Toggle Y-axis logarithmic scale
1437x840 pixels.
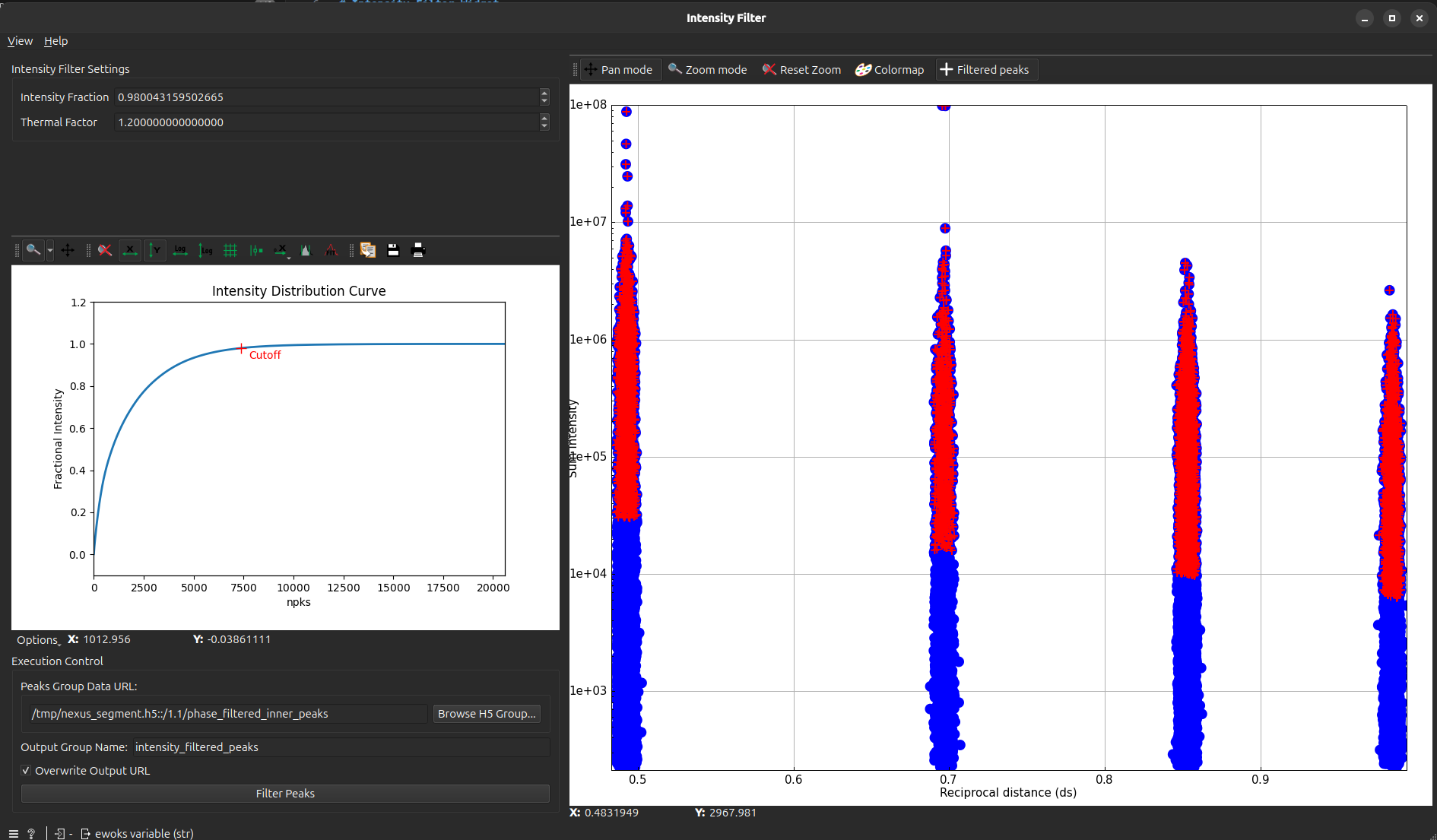pos(205,250)
